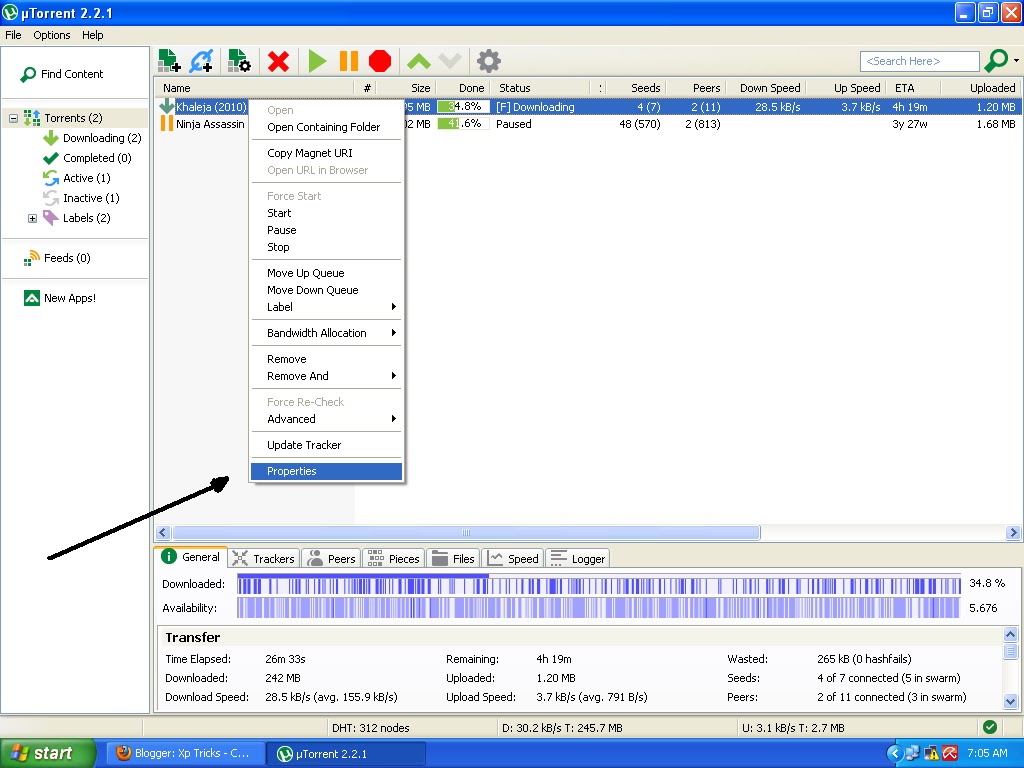Expand the Remove And submenu
The image size is (1024, 768).
326,377
